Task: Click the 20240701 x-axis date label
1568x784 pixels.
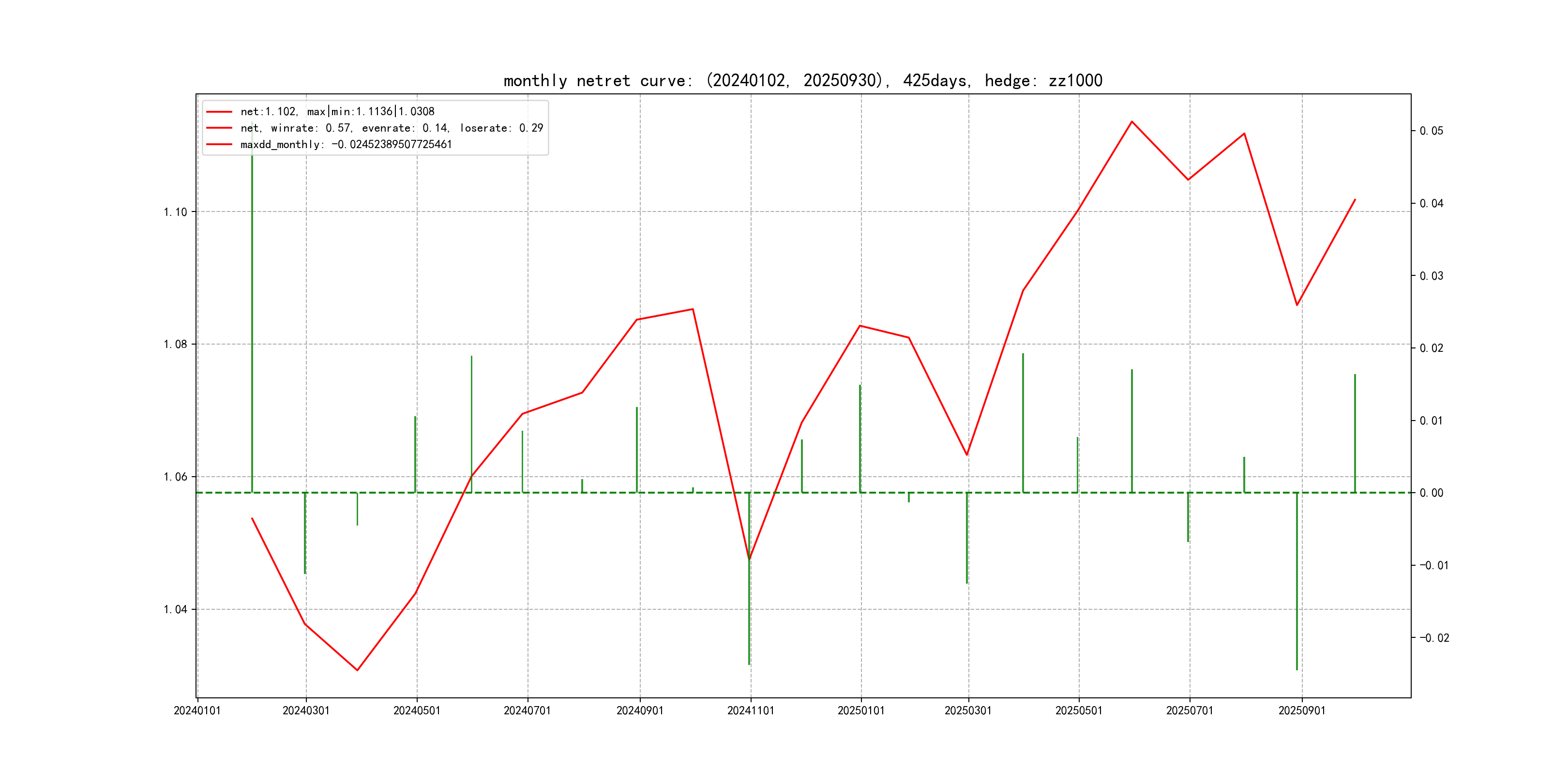Action: click(527, 710)
